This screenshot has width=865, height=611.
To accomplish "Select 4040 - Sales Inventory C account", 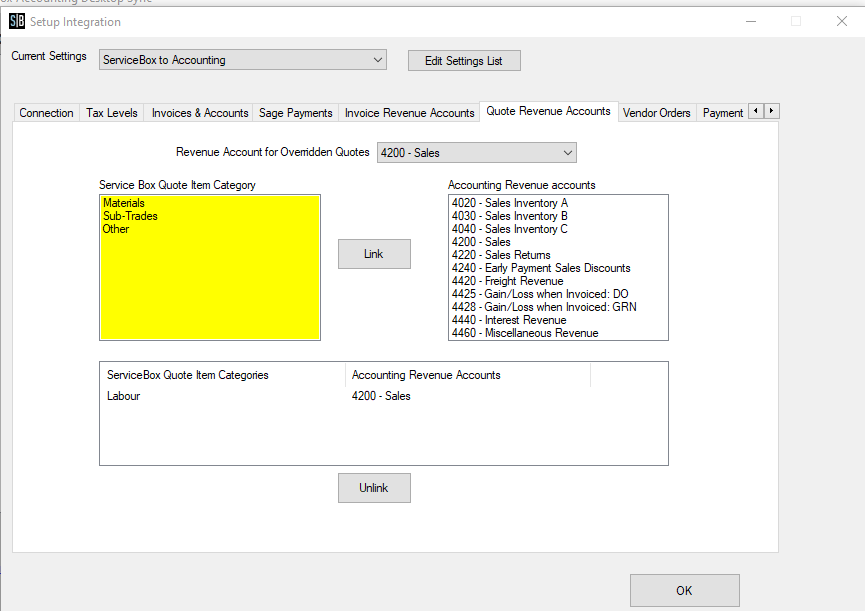I will (x=558, y=229).
